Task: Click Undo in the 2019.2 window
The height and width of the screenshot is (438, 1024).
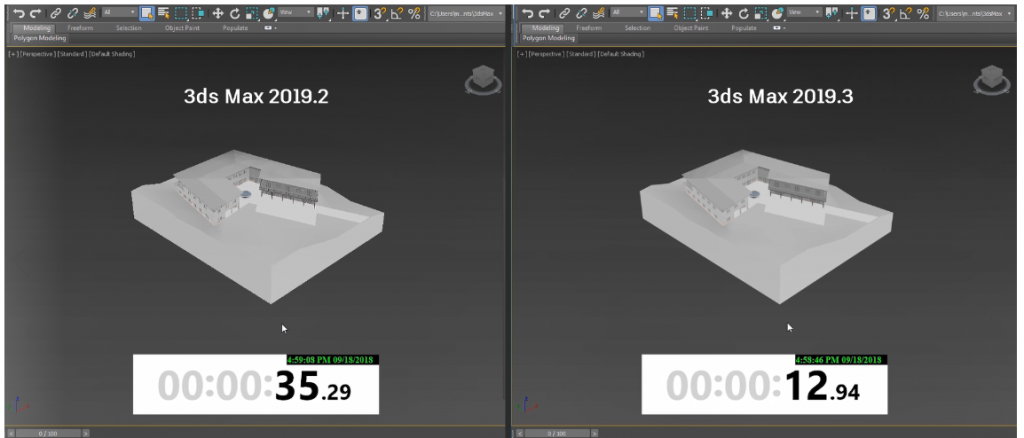Action: click(x=19, y=13)
